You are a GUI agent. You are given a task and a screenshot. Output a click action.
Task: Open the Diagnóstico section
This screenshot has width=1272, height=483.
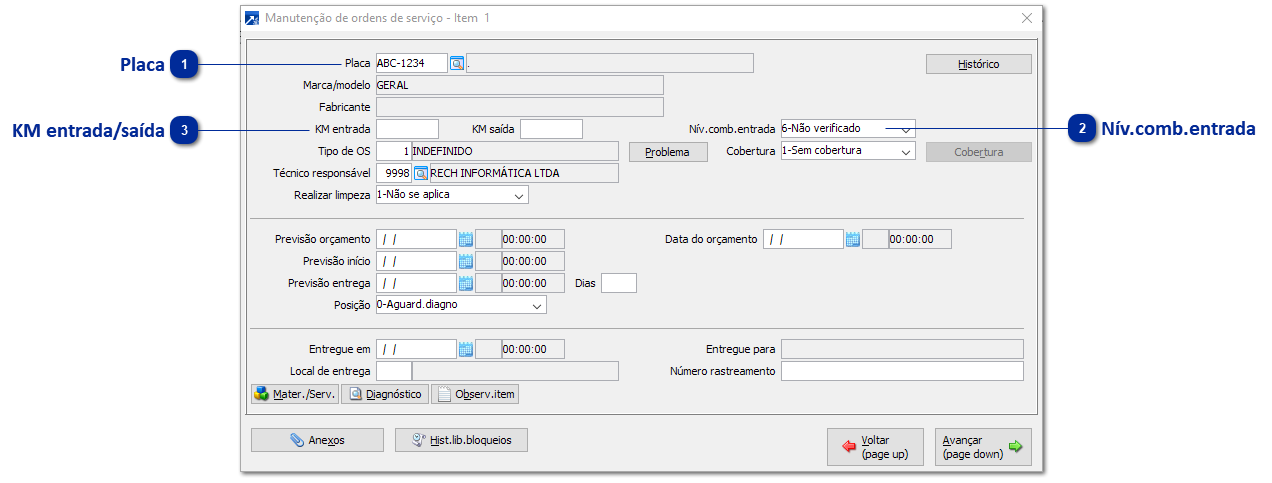[x=385, y=395]
